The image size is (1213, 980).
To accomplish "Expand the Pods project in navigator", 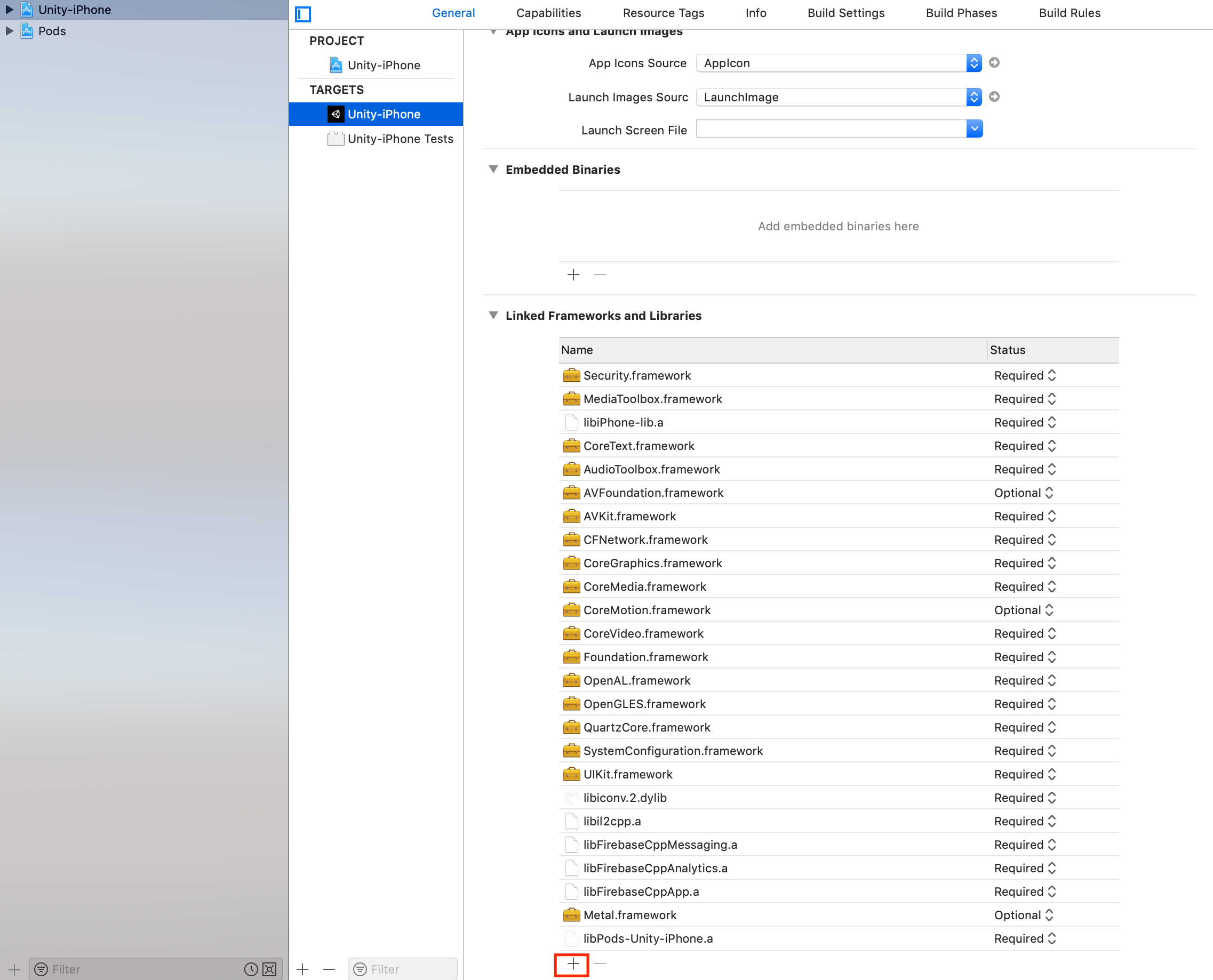I will pyautogui.click(x=9, y=31).
